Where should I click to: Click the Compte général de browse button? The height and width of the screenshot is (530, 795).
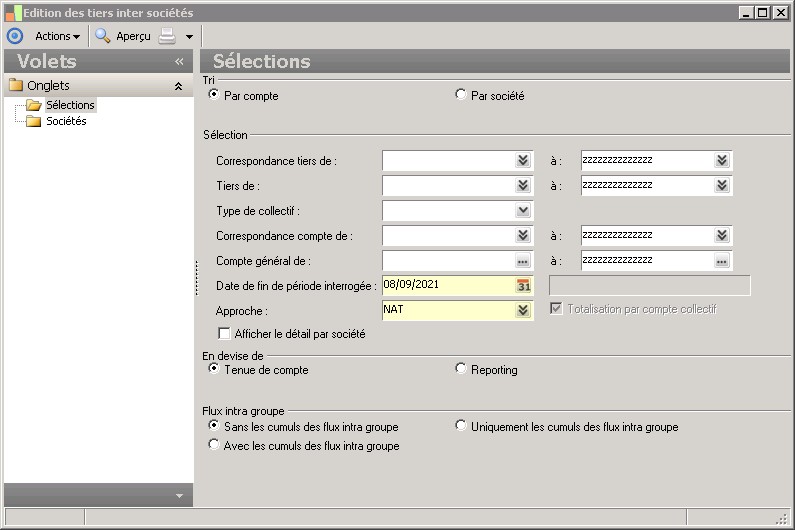pyautogui.click(x=523, y=261)
